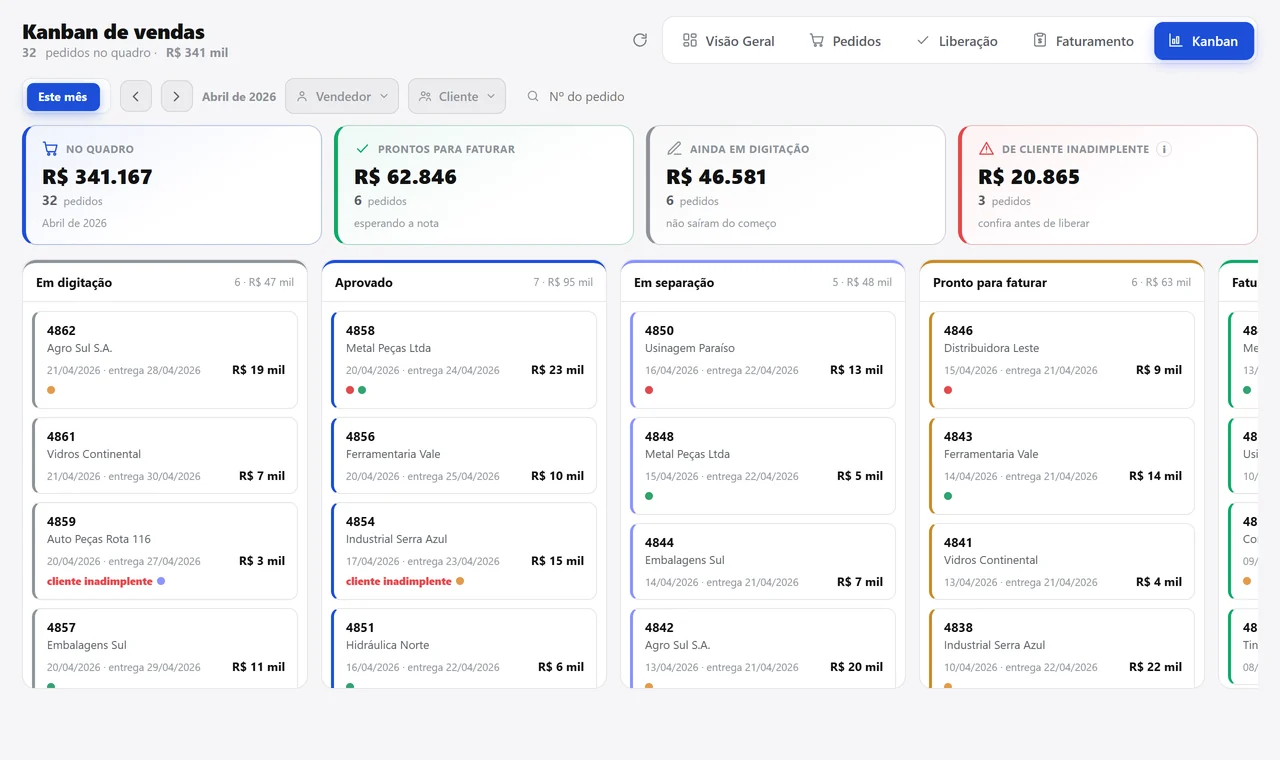This screenshot has width=1280, height=760.
Task: Click the red dot on order 4850
Action: pyautogui.click(x=649, y=390)
